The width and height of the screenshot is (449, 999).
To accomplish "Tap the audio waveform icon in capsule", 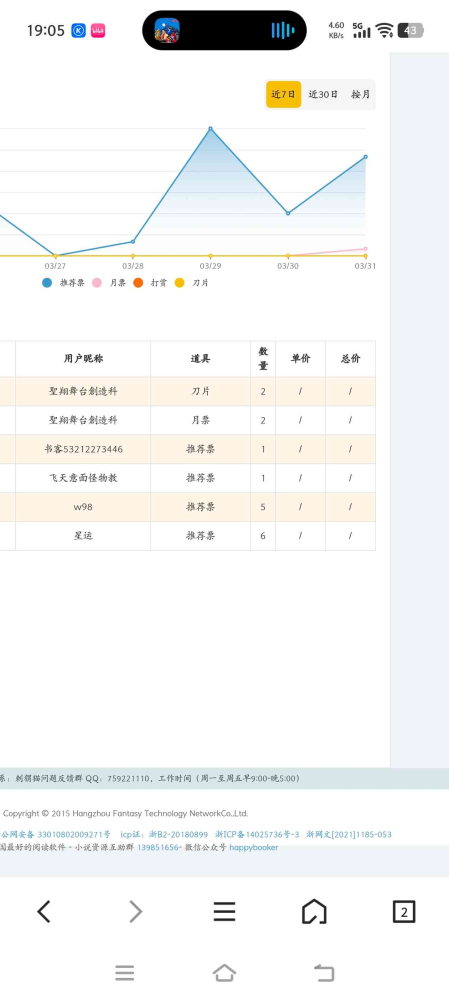I will pos(282,30).
